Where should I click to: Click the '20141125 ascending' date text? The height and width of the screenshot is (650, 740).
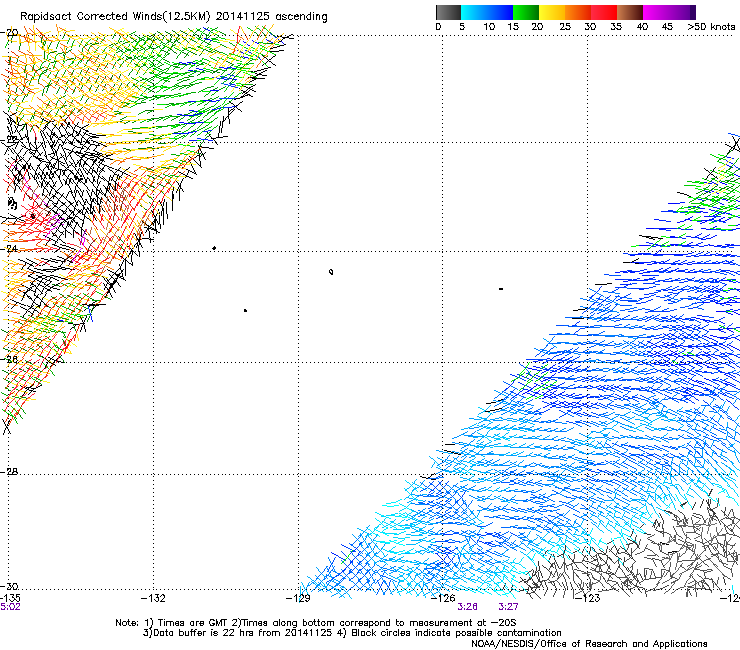(x=271, y=17)
